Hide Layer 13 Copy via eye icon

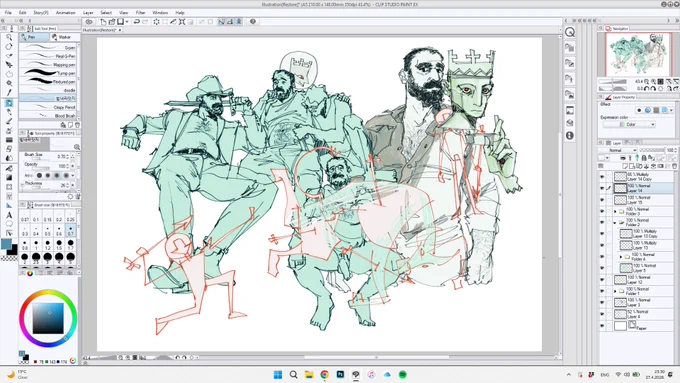602,234
